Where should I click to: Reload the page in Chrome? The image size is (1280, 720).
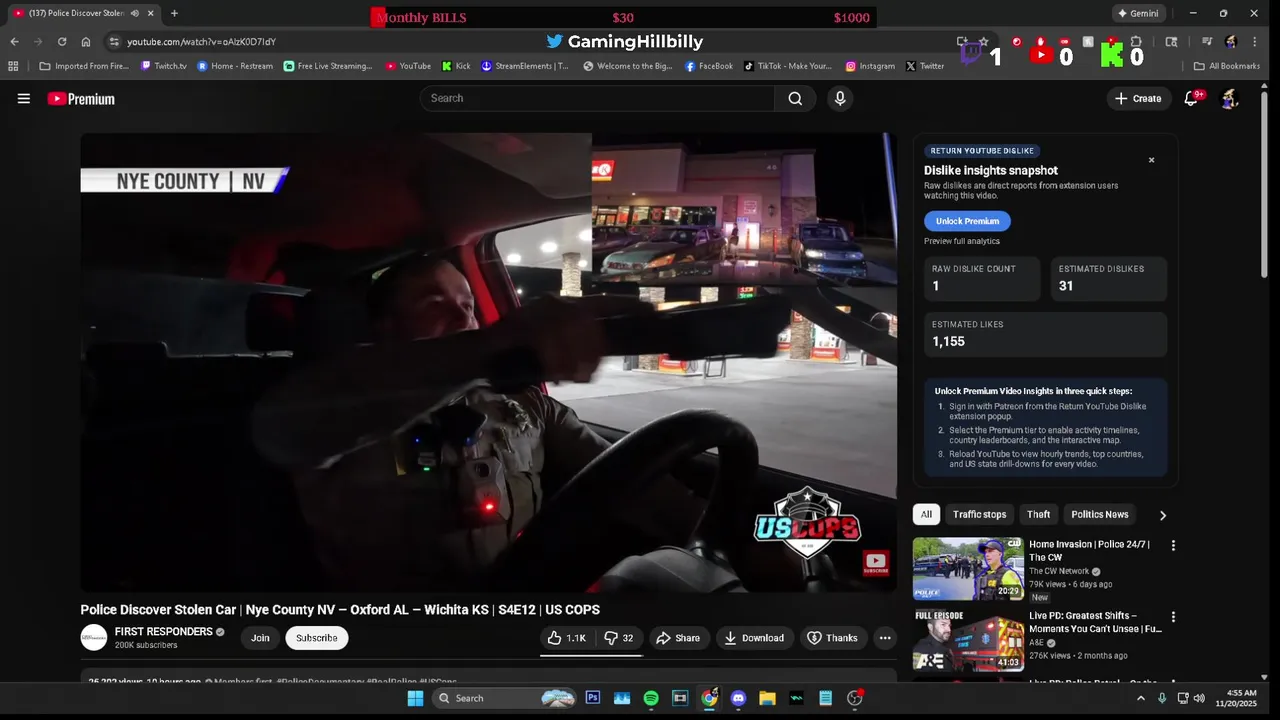[x=62, y=42]
